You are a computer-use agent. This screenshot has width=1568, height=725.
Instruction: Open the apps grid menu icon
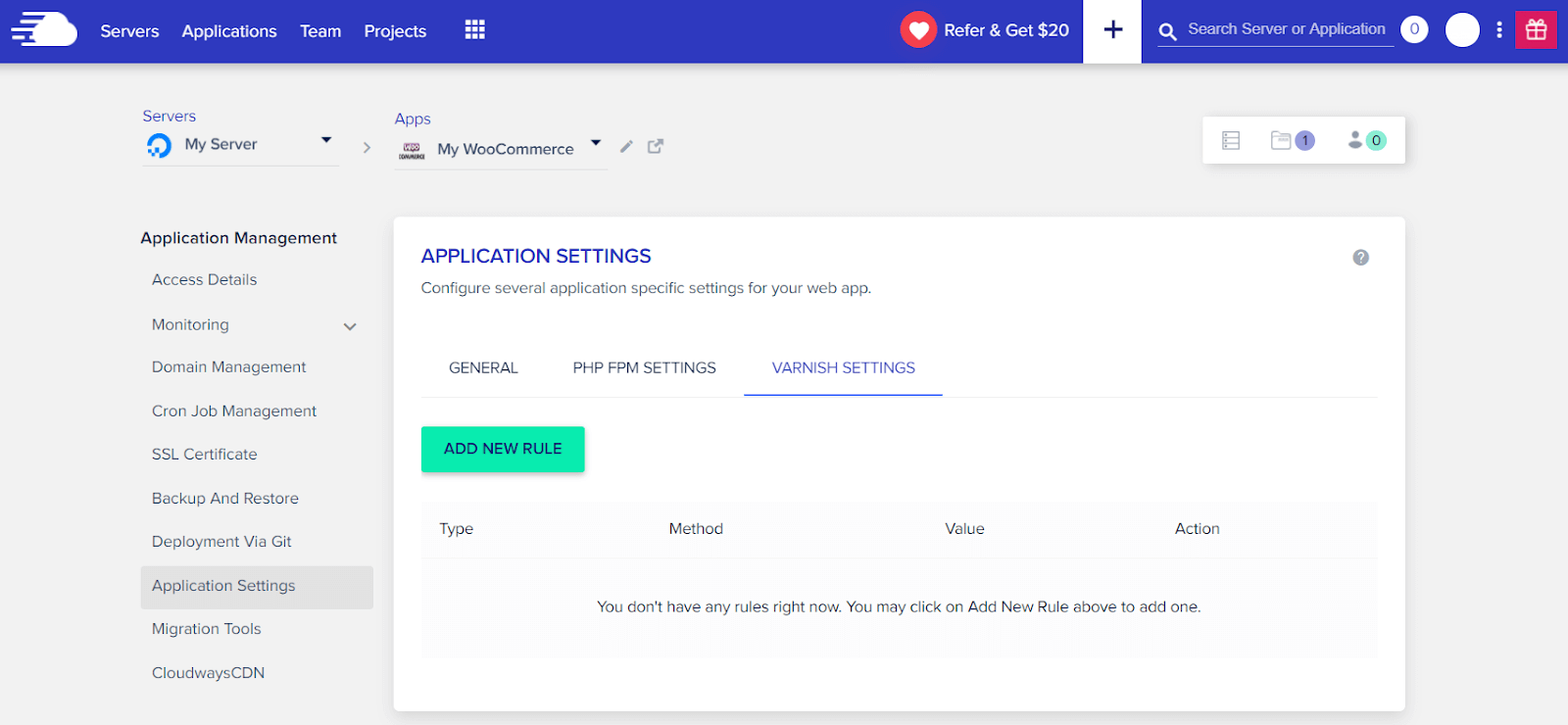point(475,29)
